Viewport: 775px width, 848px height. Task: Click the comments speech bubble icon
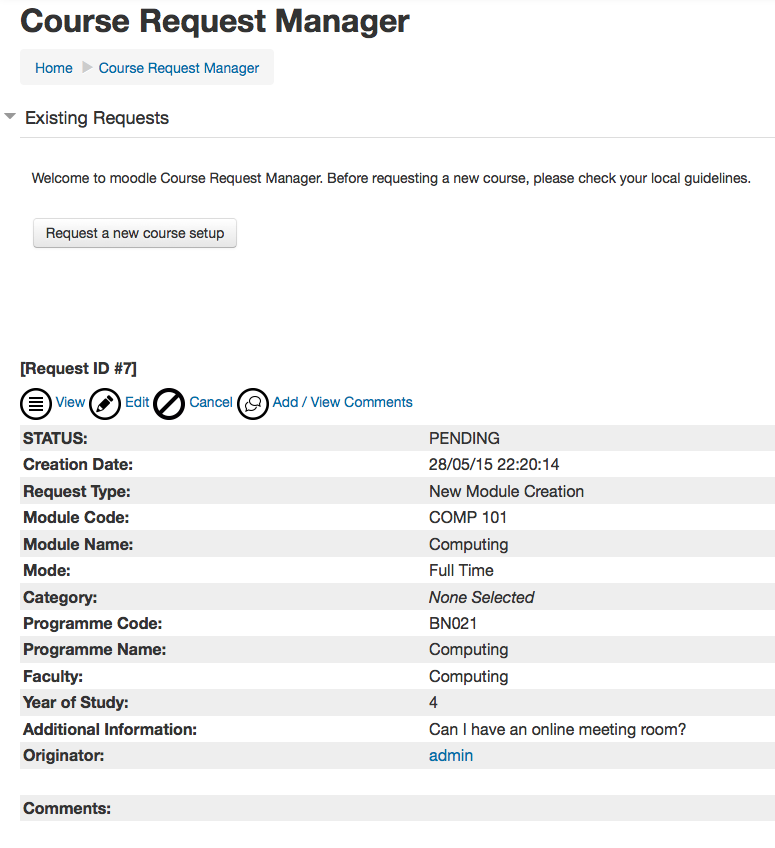pos(253,404)
